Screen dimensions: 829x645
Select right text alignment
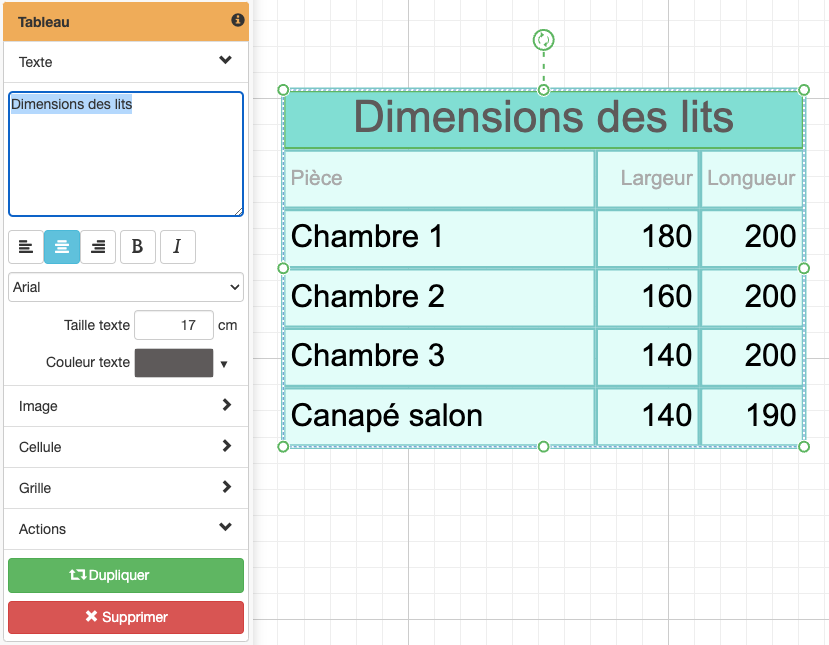[x=98, y=246]
